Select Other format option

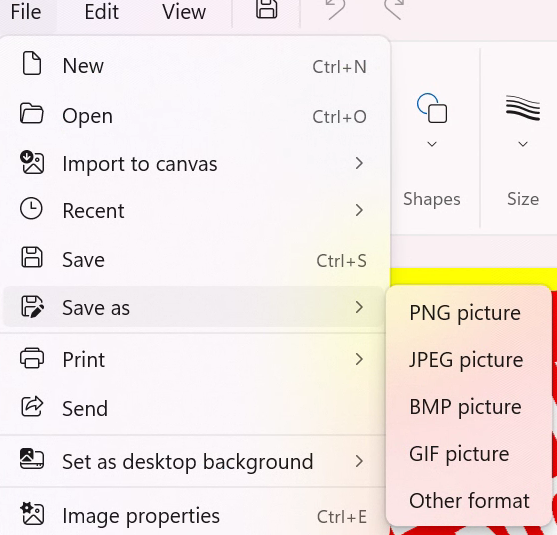(468, 501)
